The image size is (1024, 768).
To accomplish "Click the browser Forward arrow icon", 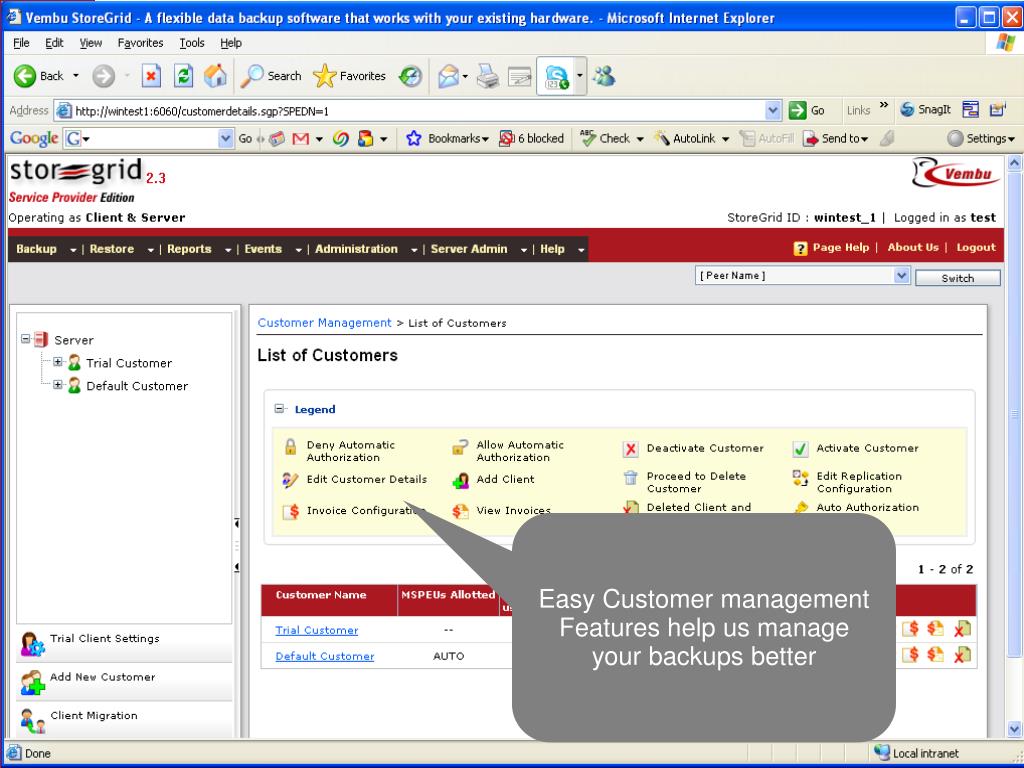I will click(103, 76).
